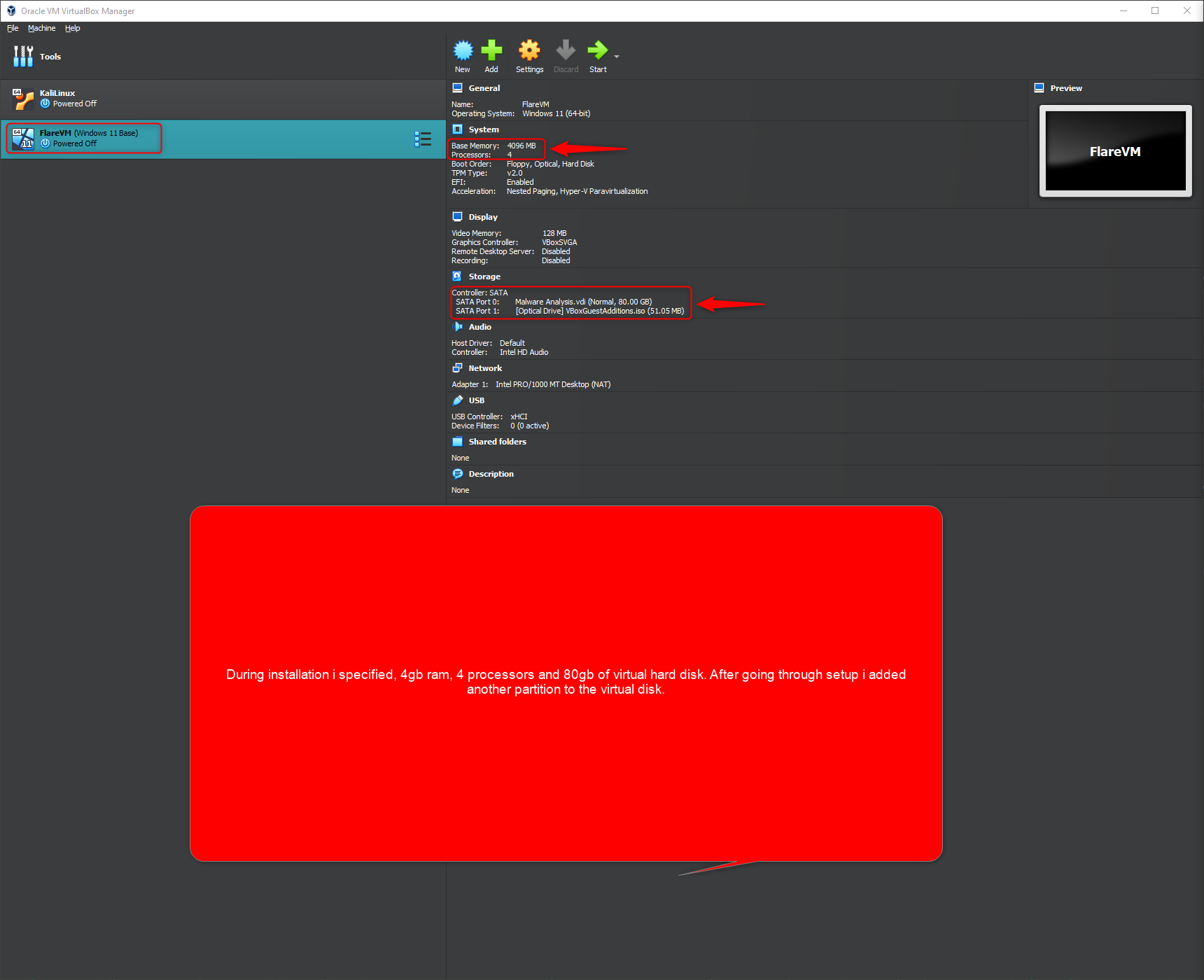Open the Help menu
This screenshot has width=1204, height=980.
point(72,28)
